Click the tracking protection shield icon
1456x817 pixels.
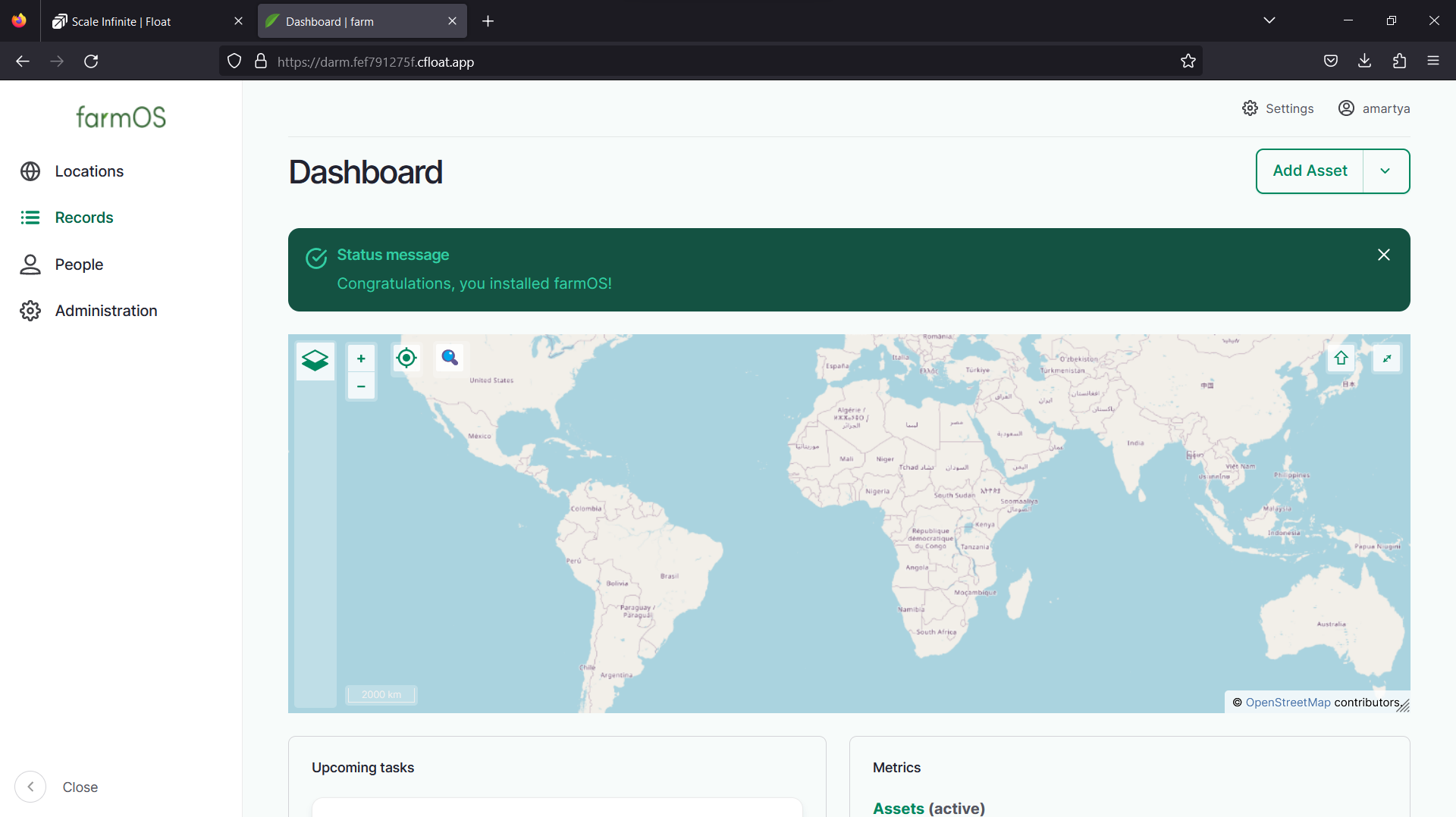tap(234, 61)
